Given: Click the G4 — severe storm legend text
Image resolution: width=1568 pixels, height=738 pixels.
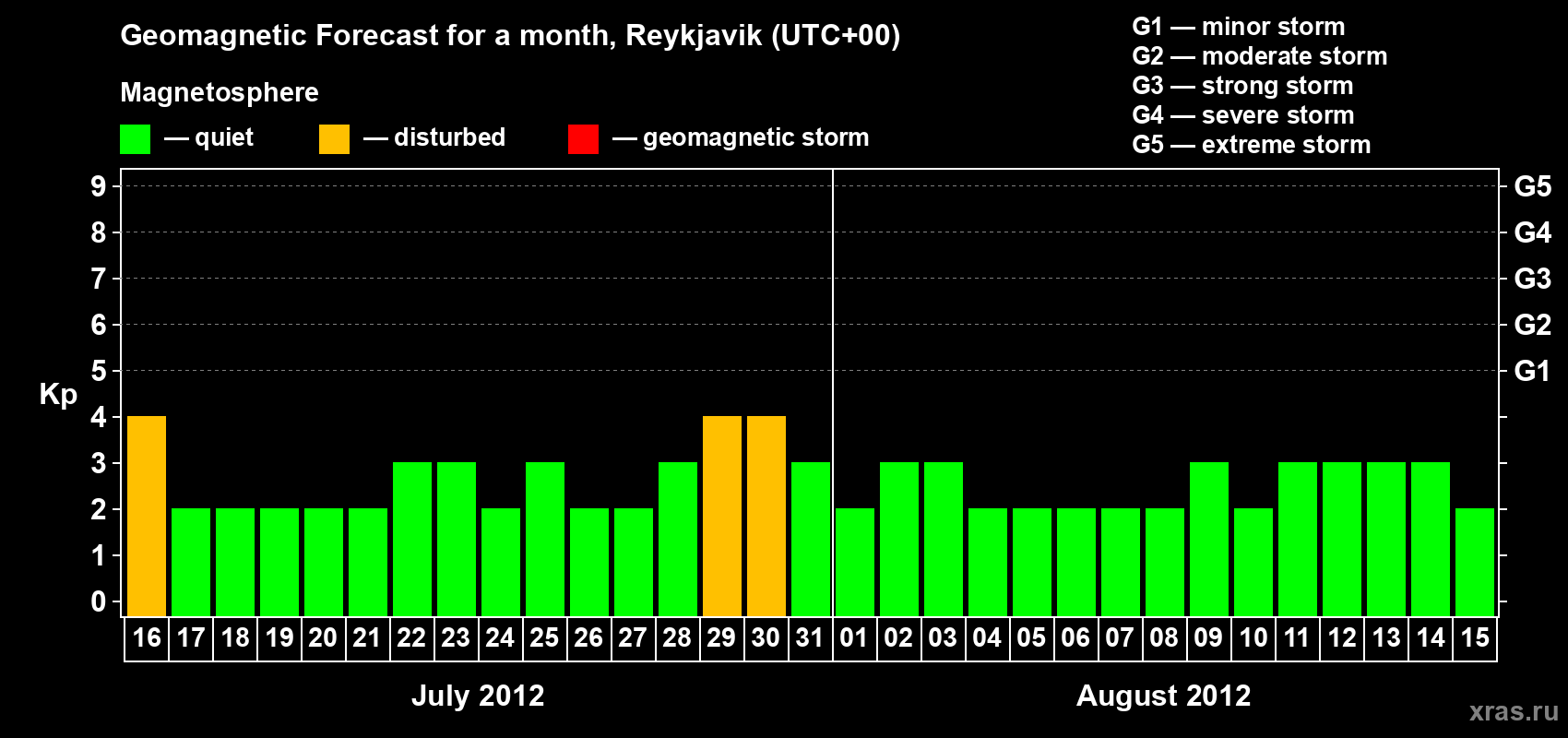Looking at the screenshot, I should pyautogui.click(x=1243, y=115).
